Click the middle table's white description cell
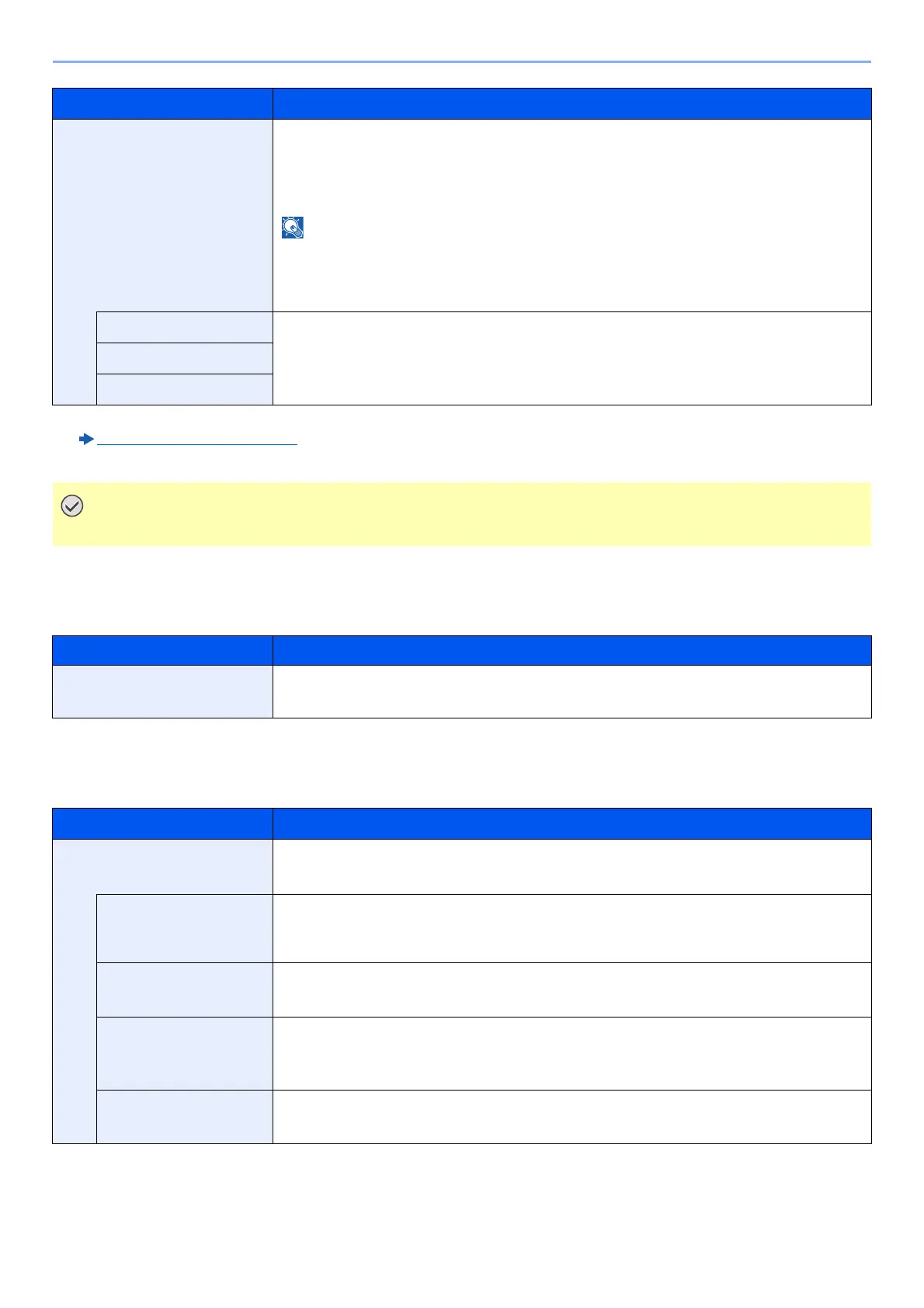 (571, 691)
